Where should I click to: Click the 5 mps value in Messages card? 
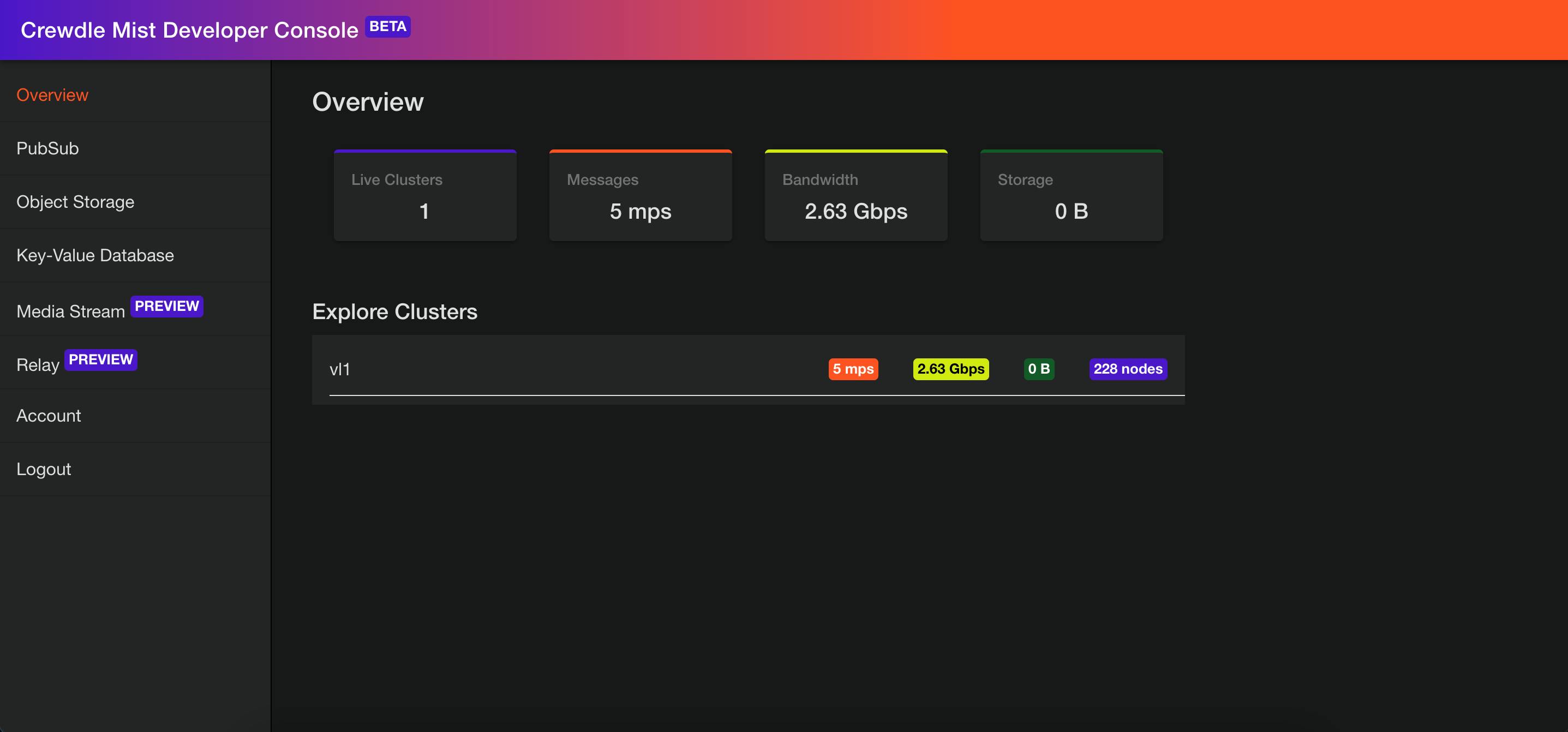[x=641, y=212]
